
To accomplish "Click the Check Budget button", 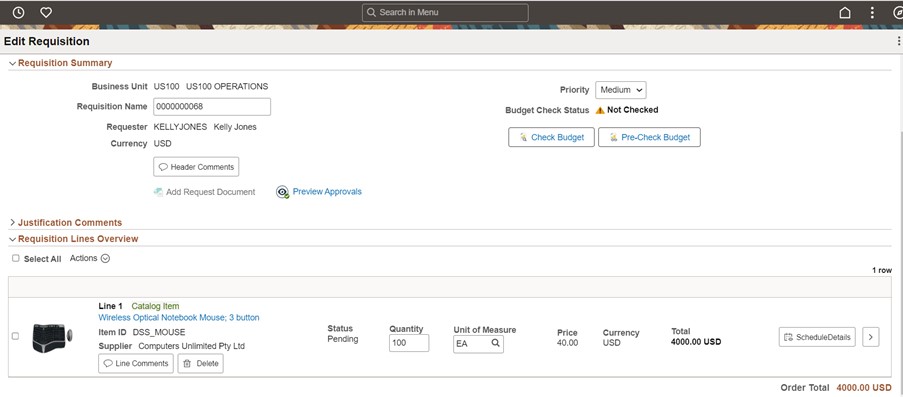I will click(x=551, y=137).
